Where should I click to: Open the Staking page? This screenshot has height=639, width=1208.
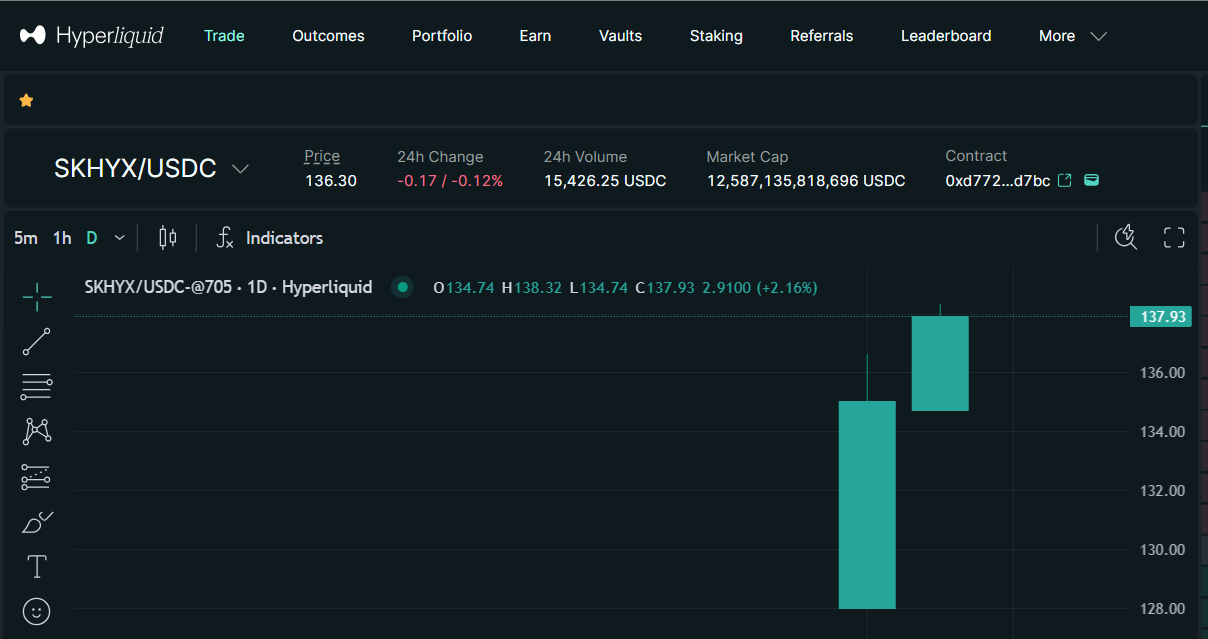pyautogui.click(x=716, y=36)
